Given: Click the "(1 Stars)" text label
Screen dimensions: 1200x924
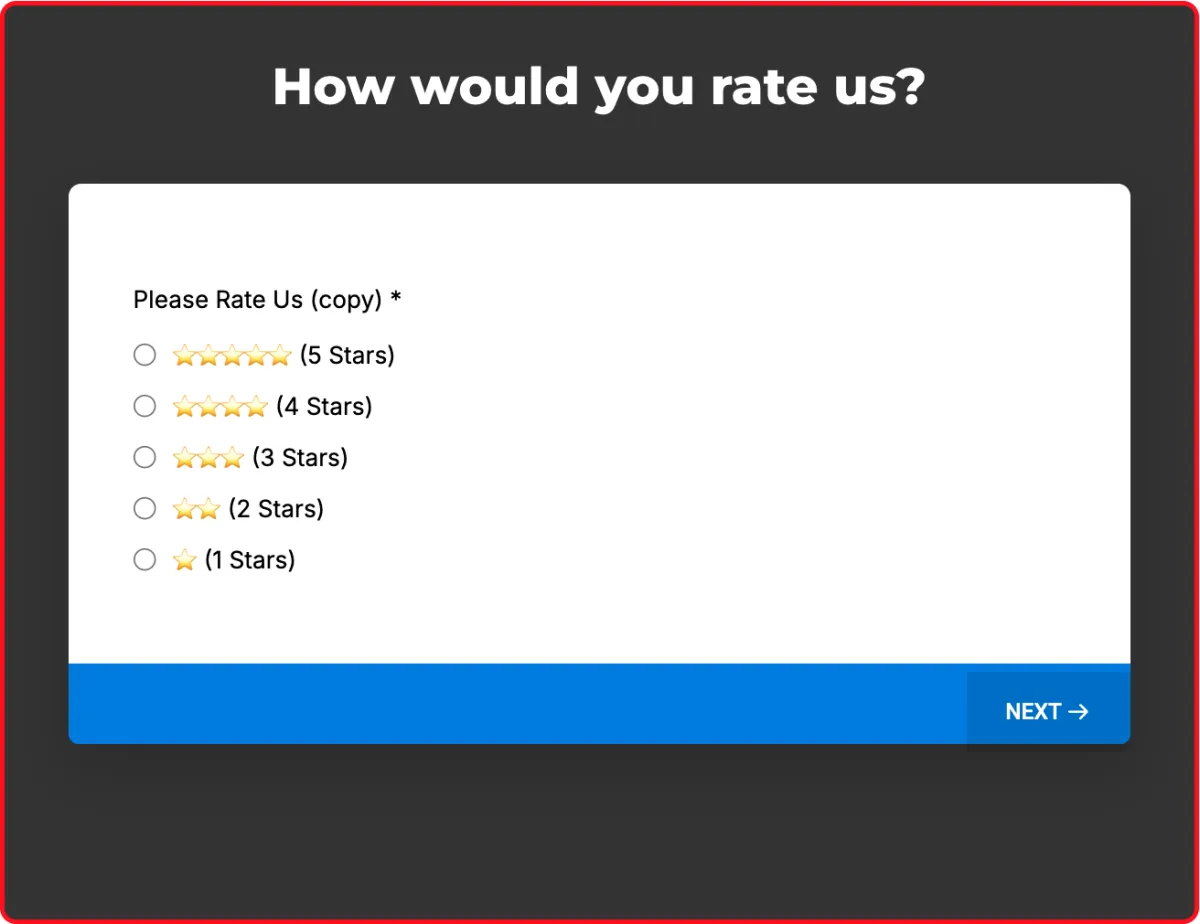Looking at the screenshot, I should click(x=250, y=559).
